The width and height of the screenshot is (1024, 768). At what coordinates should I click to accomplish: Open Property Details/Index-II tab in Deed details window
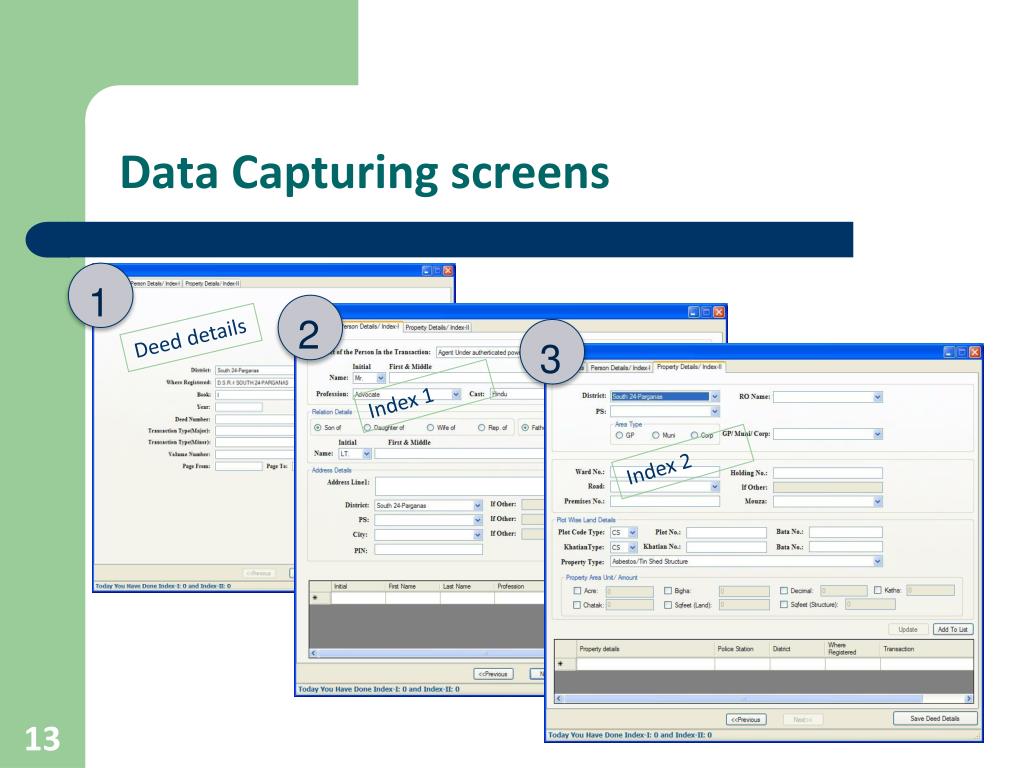point(212,283)
